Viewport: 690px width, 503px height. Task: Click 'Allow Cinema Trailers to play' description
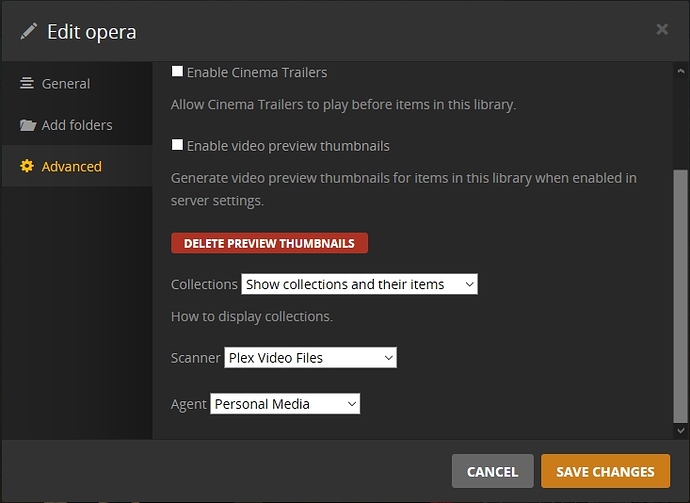point(343,105)
